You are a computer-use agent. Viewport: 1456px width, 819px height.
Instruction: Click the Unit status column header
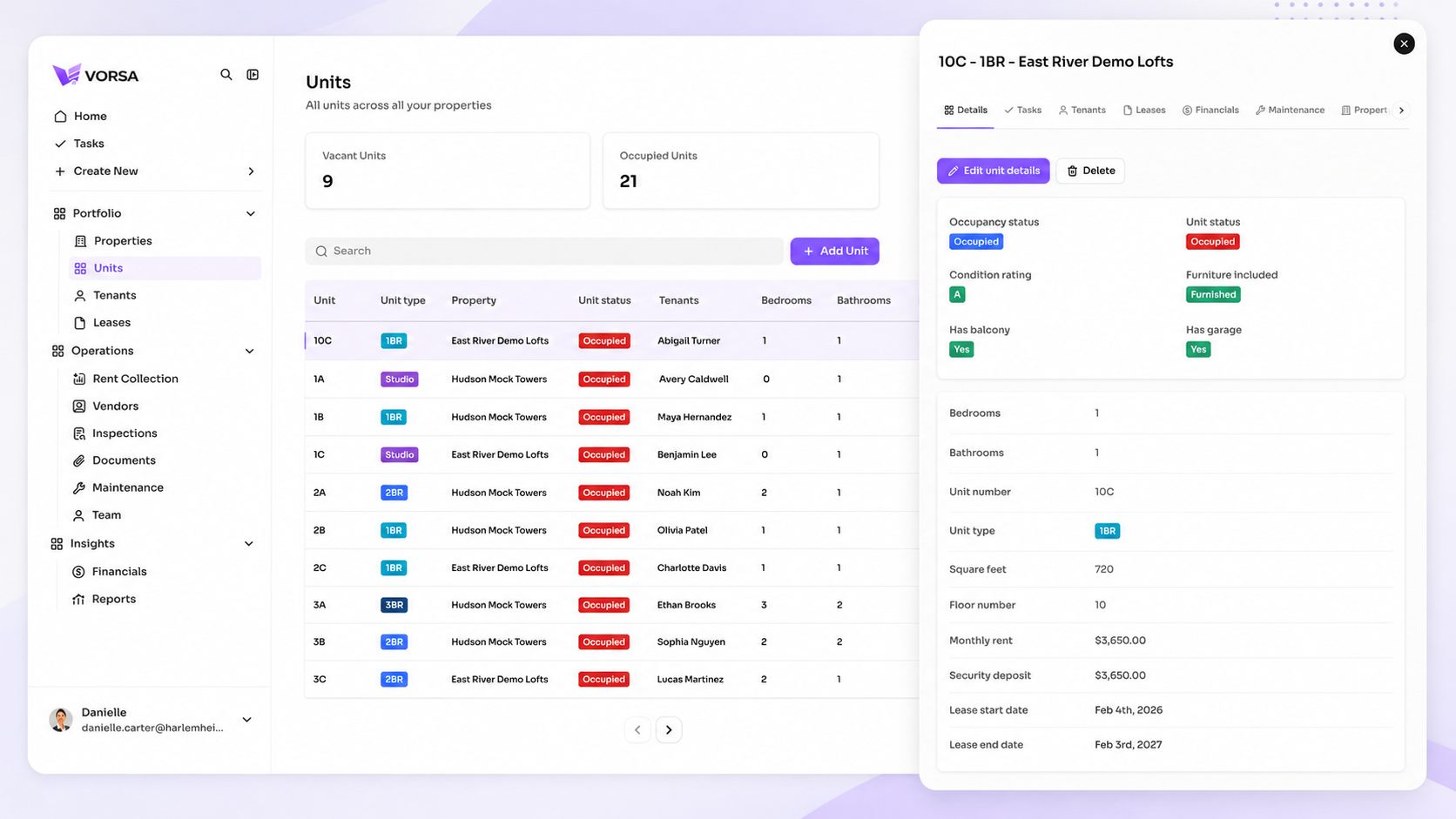pyautogui.click(x=604, y=300)
